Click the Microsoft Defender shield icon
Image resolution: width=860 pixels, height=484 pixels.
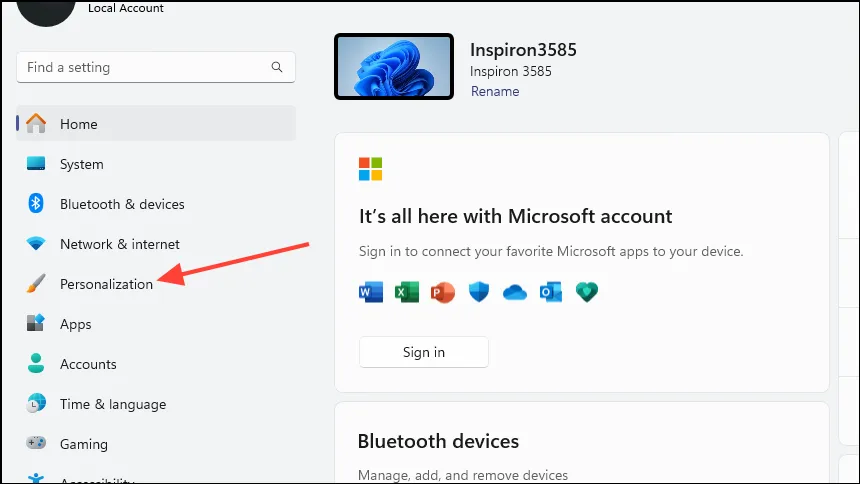coord(479,292)
